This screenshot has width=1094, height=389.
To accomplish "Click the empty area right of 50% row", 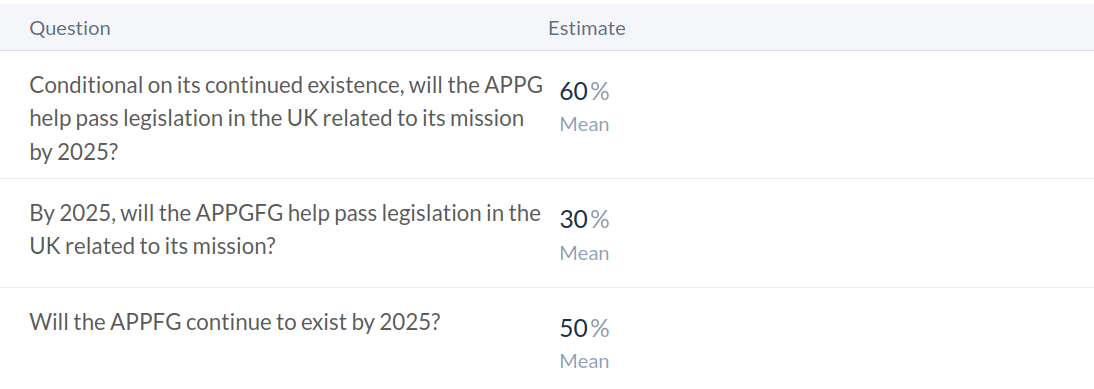I will coord(851,339).
